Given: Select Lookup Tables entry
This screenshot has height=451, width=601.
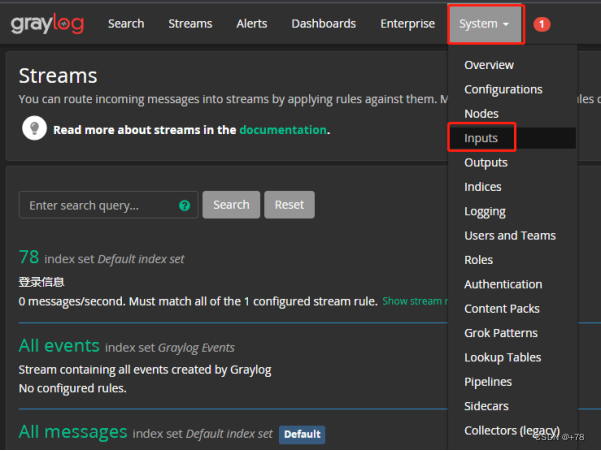Looking at the screenshot, I should point(502,358).
